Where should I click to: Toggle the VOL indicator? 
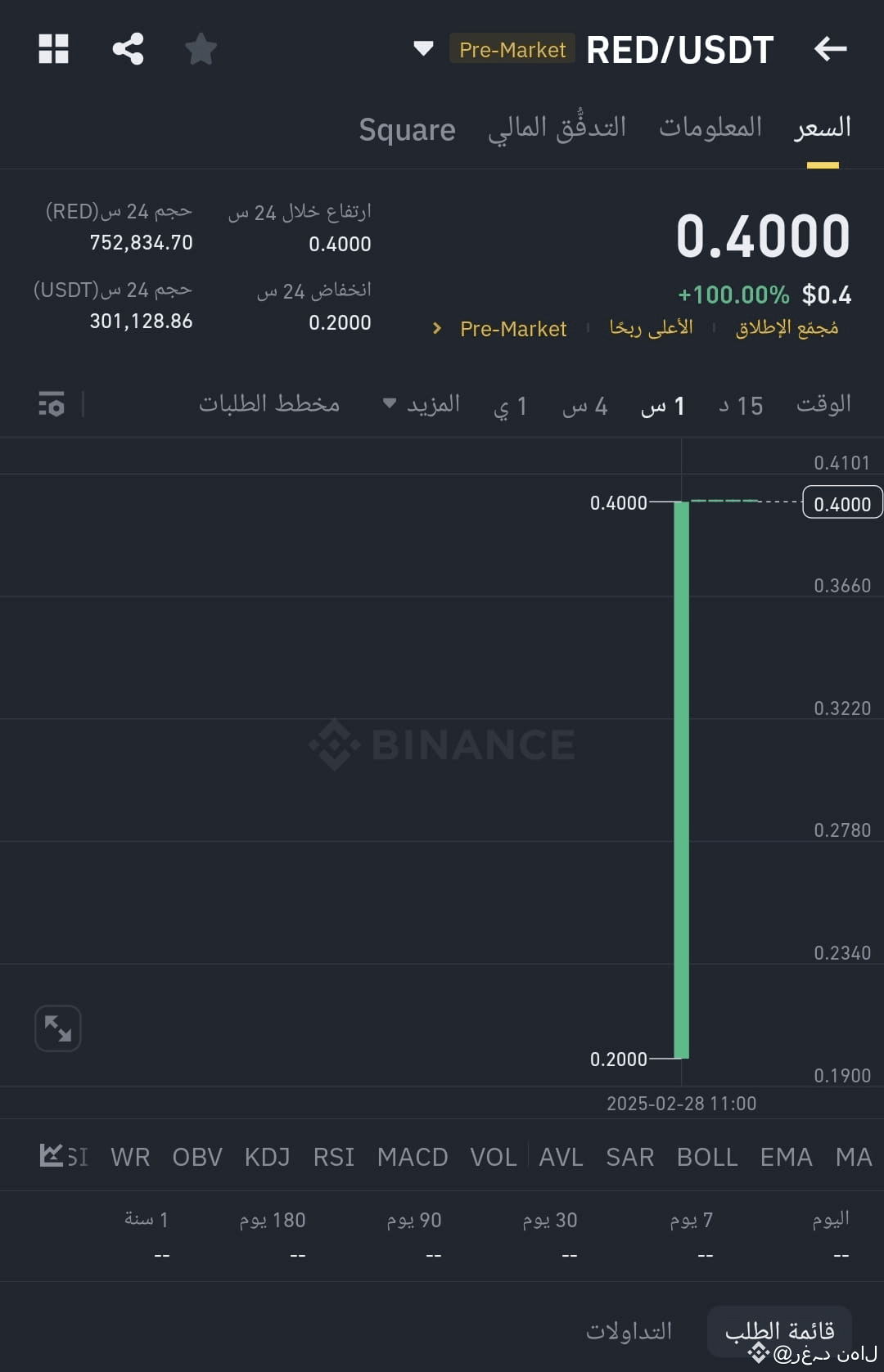(x=494, y=1157)
